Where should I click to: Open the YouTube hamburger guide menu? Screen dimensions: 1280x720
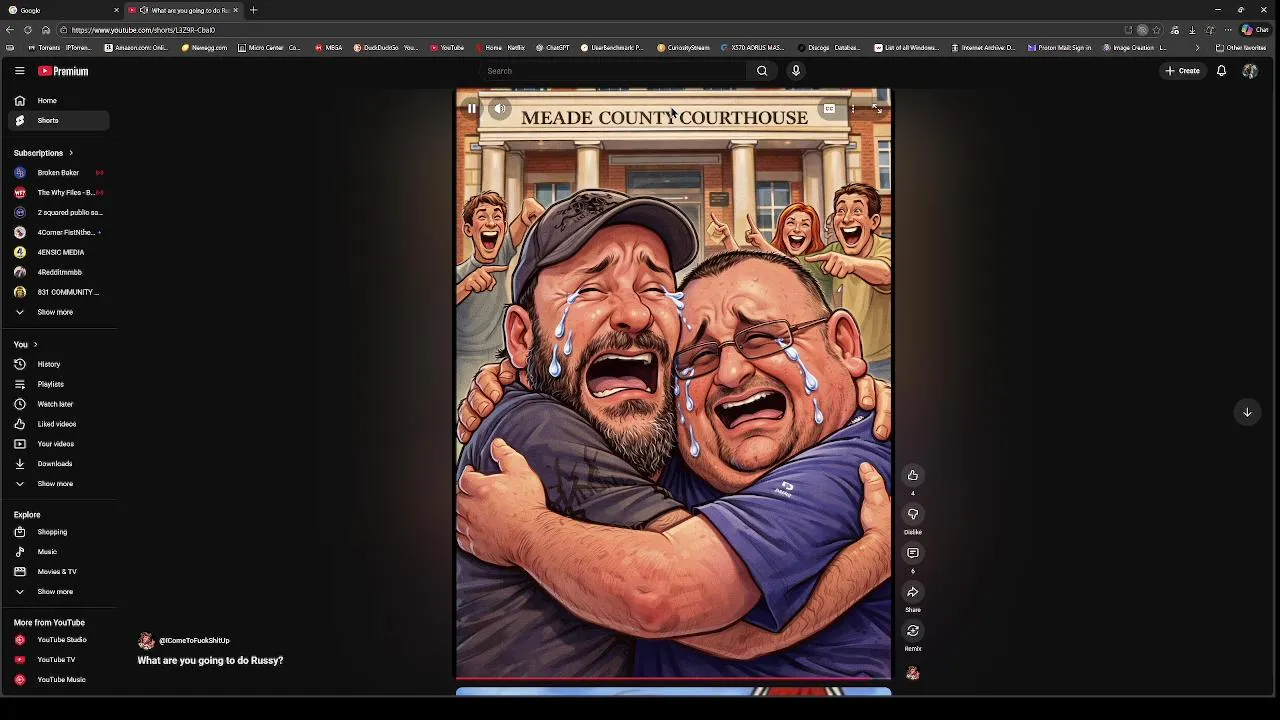pyautogui.click(x=19, y=71)
